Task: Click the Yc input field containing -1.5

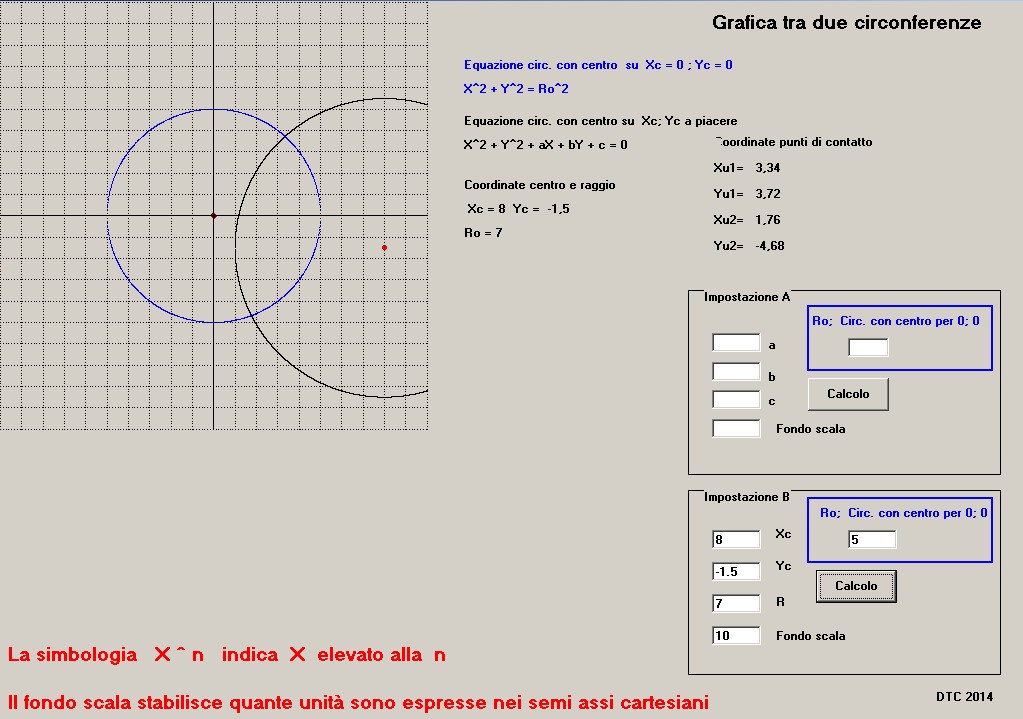Action: (x=736, y=572)
